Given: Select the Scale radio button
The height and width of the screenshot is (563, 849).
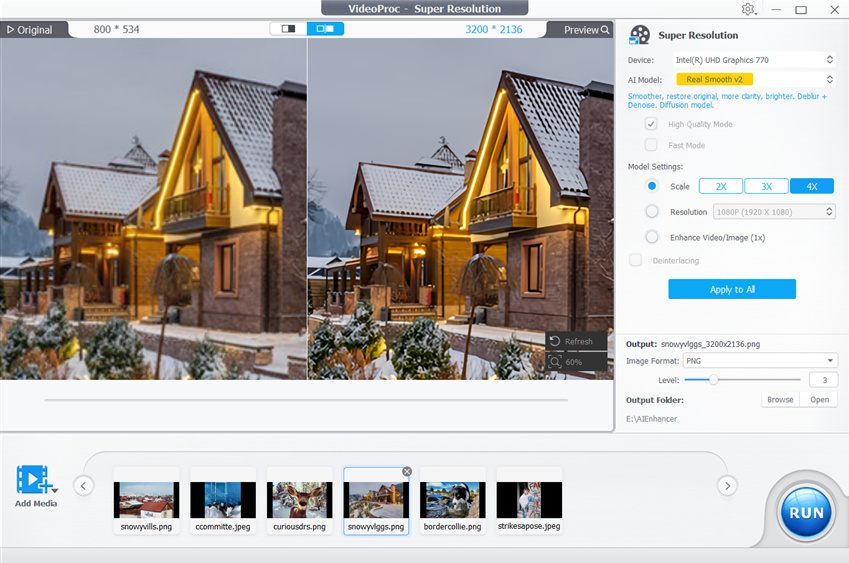Looking at the screenshot, I should 652,186.
